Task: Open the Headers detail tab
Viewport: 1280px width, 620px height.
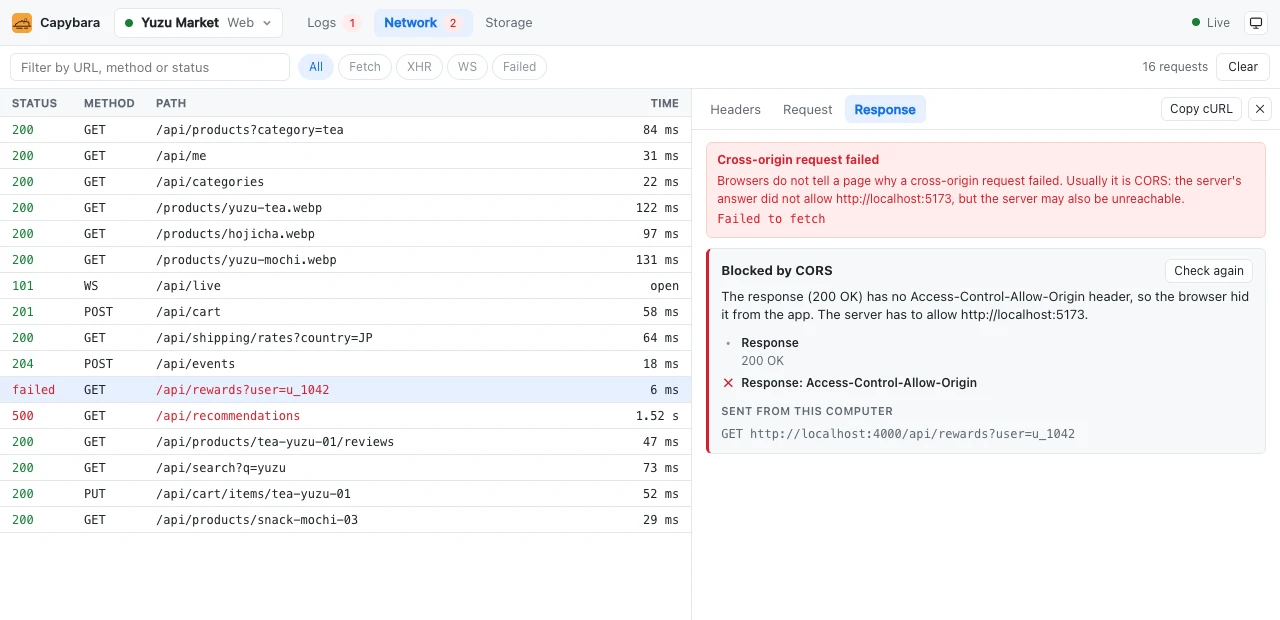Action: tap(735, 110)
